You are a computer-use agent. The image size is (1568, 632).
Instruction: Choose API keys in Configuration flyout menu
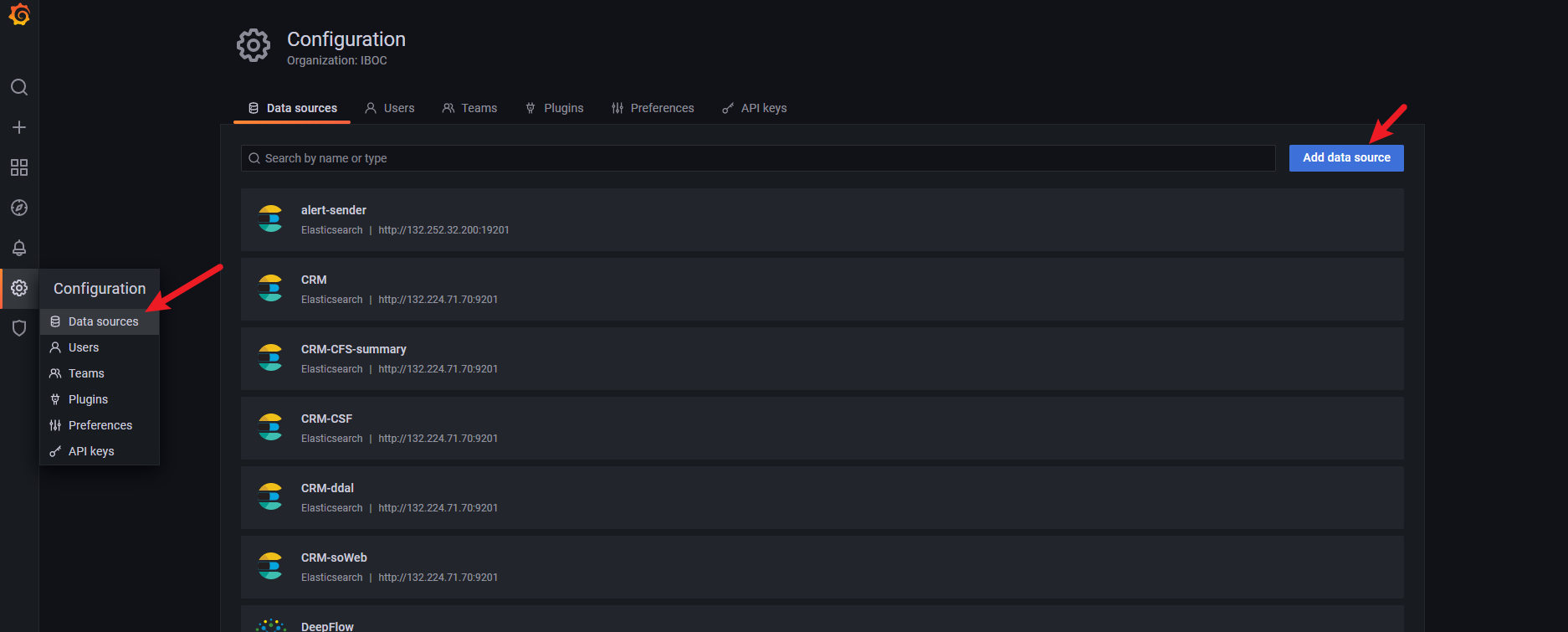tap(91, 451)
